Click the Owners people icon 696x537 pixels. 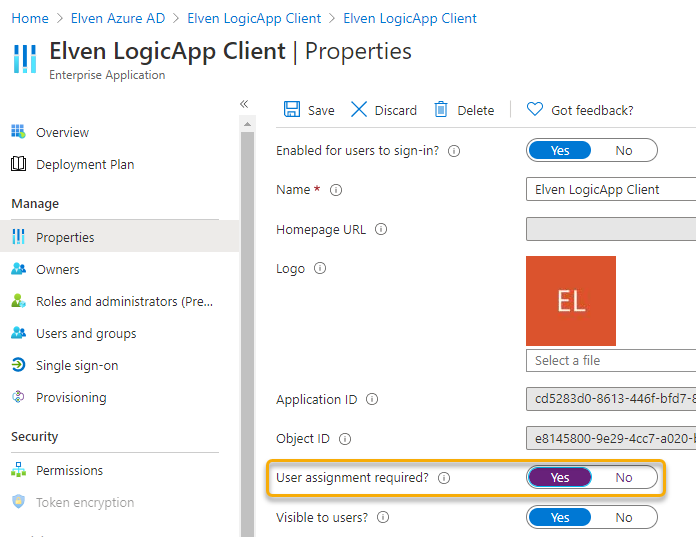pyautogui.click(x=18, y=269)
